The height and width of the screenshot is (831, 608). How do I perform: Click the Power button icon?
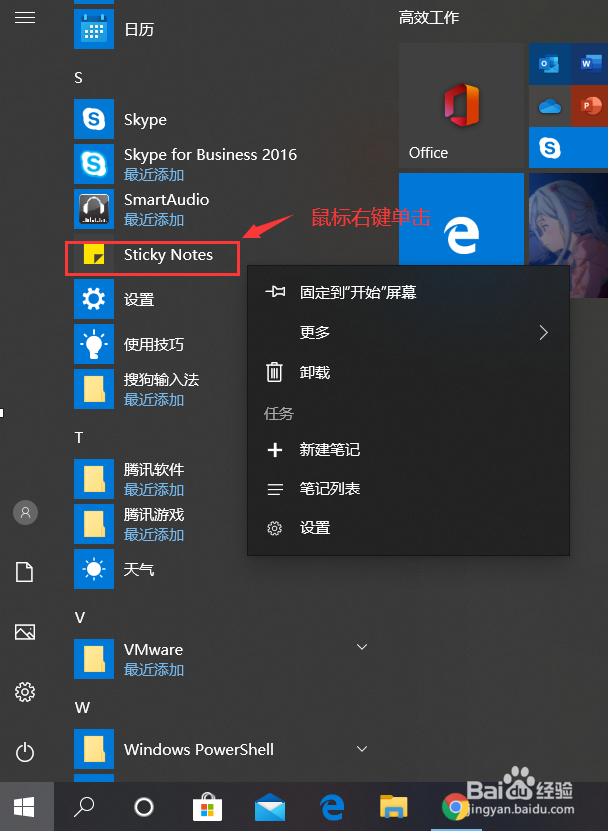pos(25,752)
